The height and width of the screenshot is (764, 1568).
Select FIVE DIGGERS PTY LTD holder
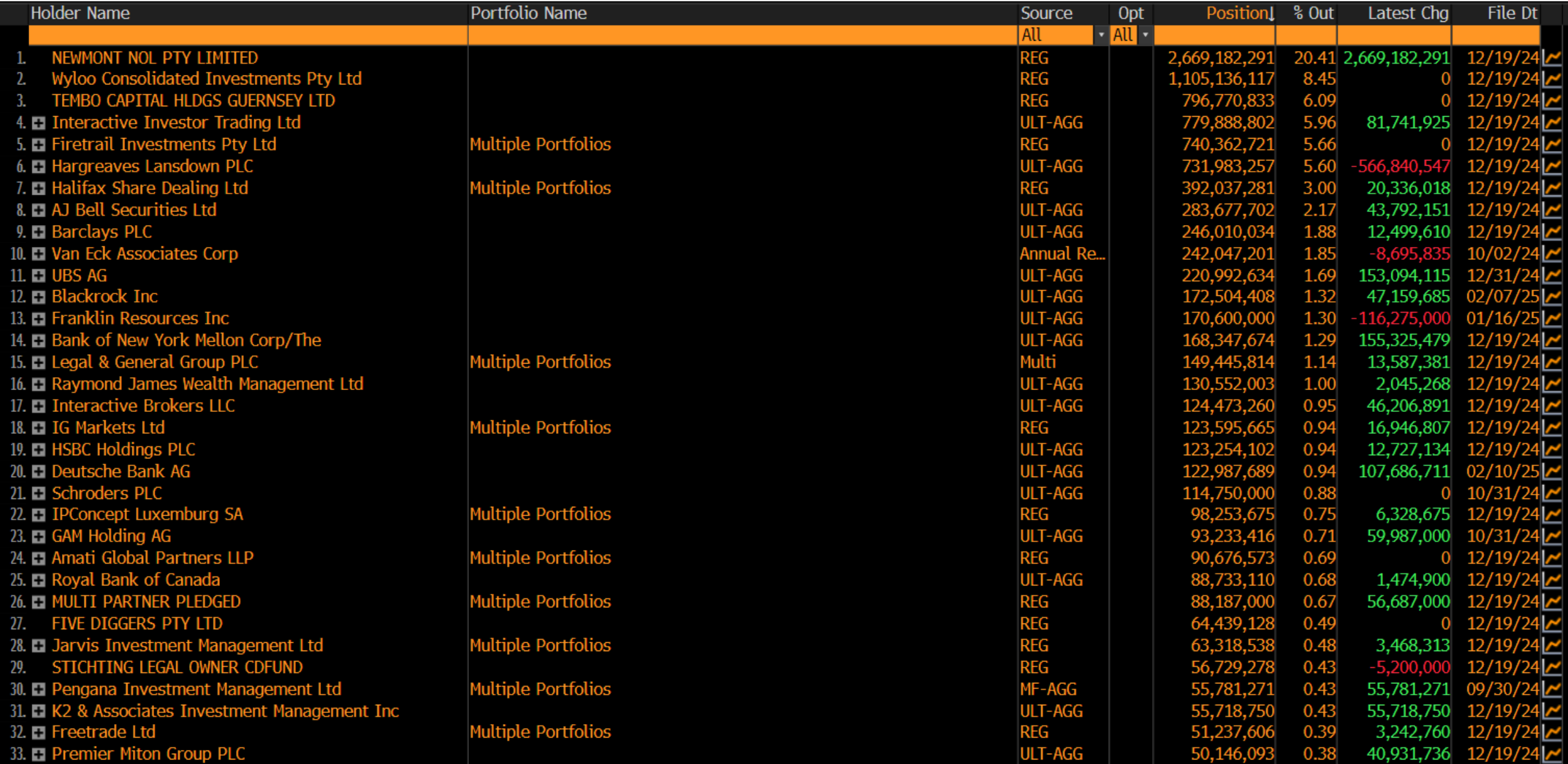pos(137,624)
